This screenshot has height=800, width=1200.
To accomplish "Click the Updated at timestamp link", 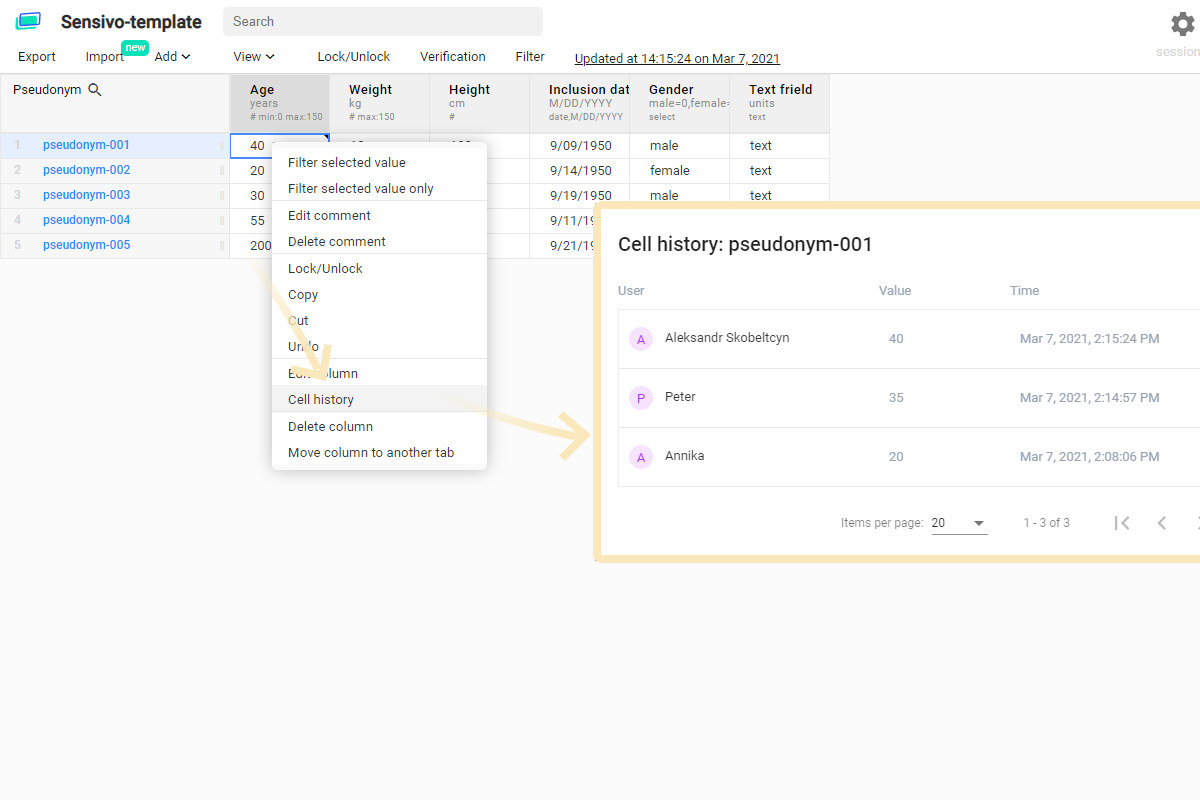I will click(677, 59).
